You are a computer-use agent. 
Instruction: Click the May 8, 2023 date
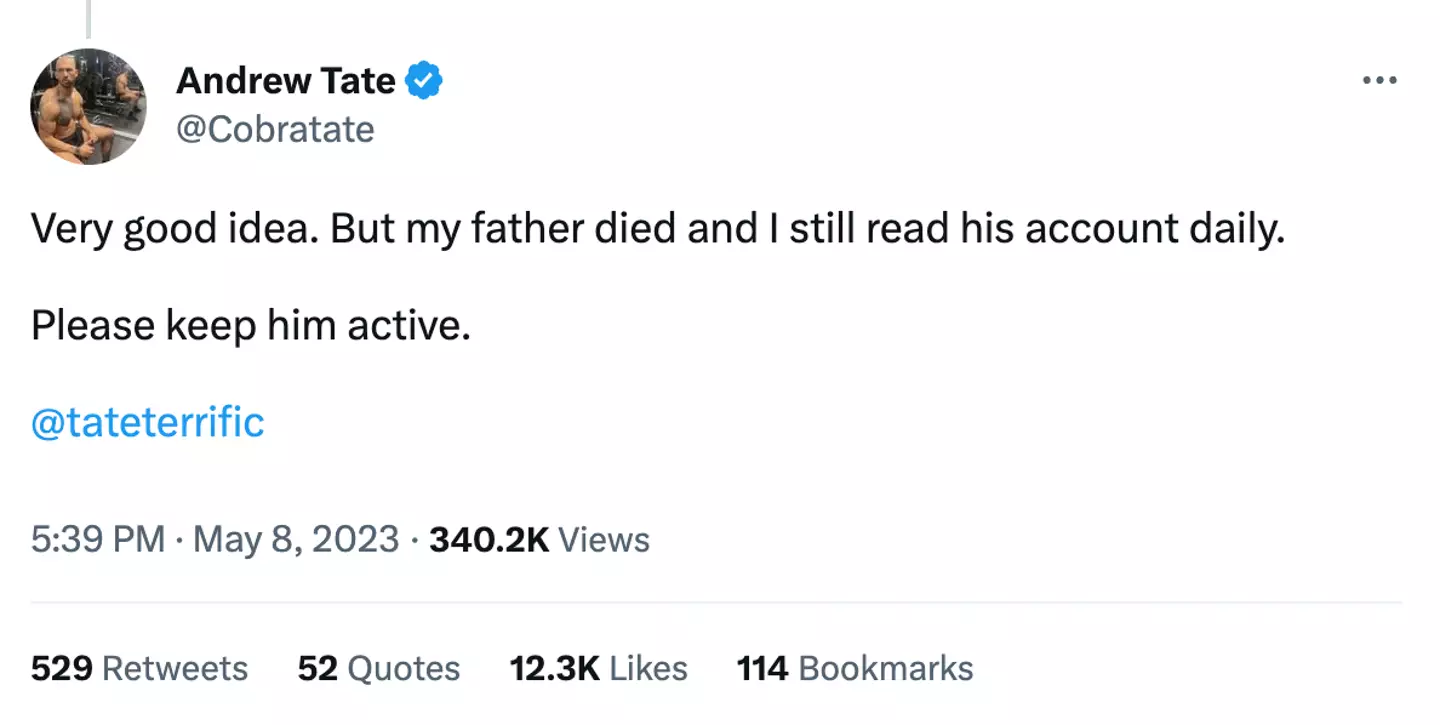click(x=296, y=540)
